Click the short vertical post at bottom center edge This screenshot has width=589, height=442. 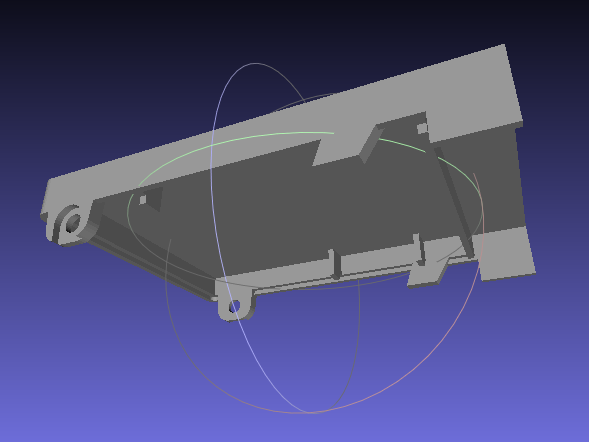pos(335,264)
